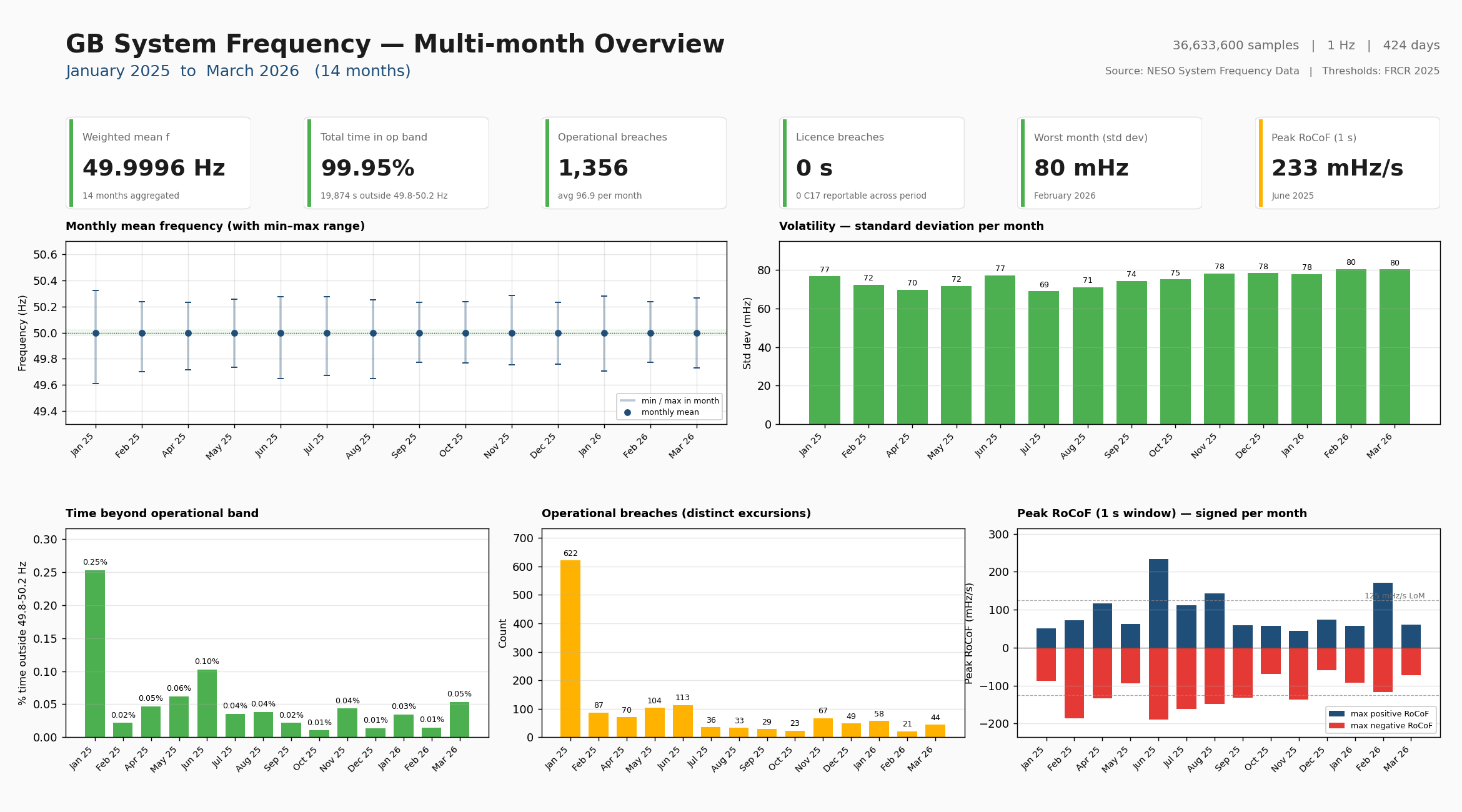The height and width of the screenshot is (812, 1462).
Task: Click the Weighted mean f KPI card
Action: [x=158, y=162]
